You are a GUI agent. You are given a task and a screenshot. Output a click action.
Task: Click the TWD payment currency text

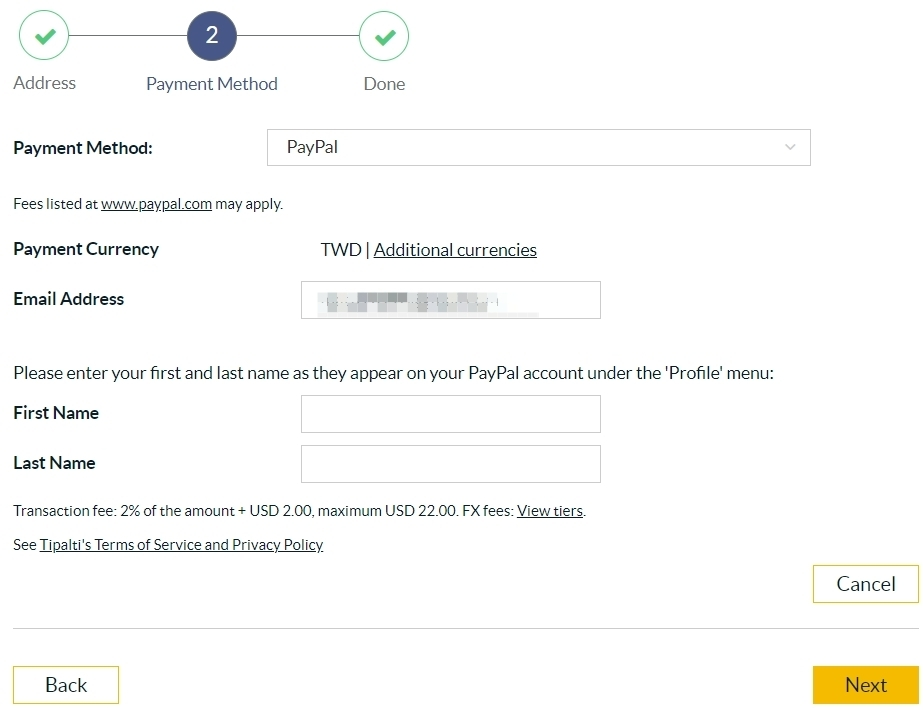(341, 250)
